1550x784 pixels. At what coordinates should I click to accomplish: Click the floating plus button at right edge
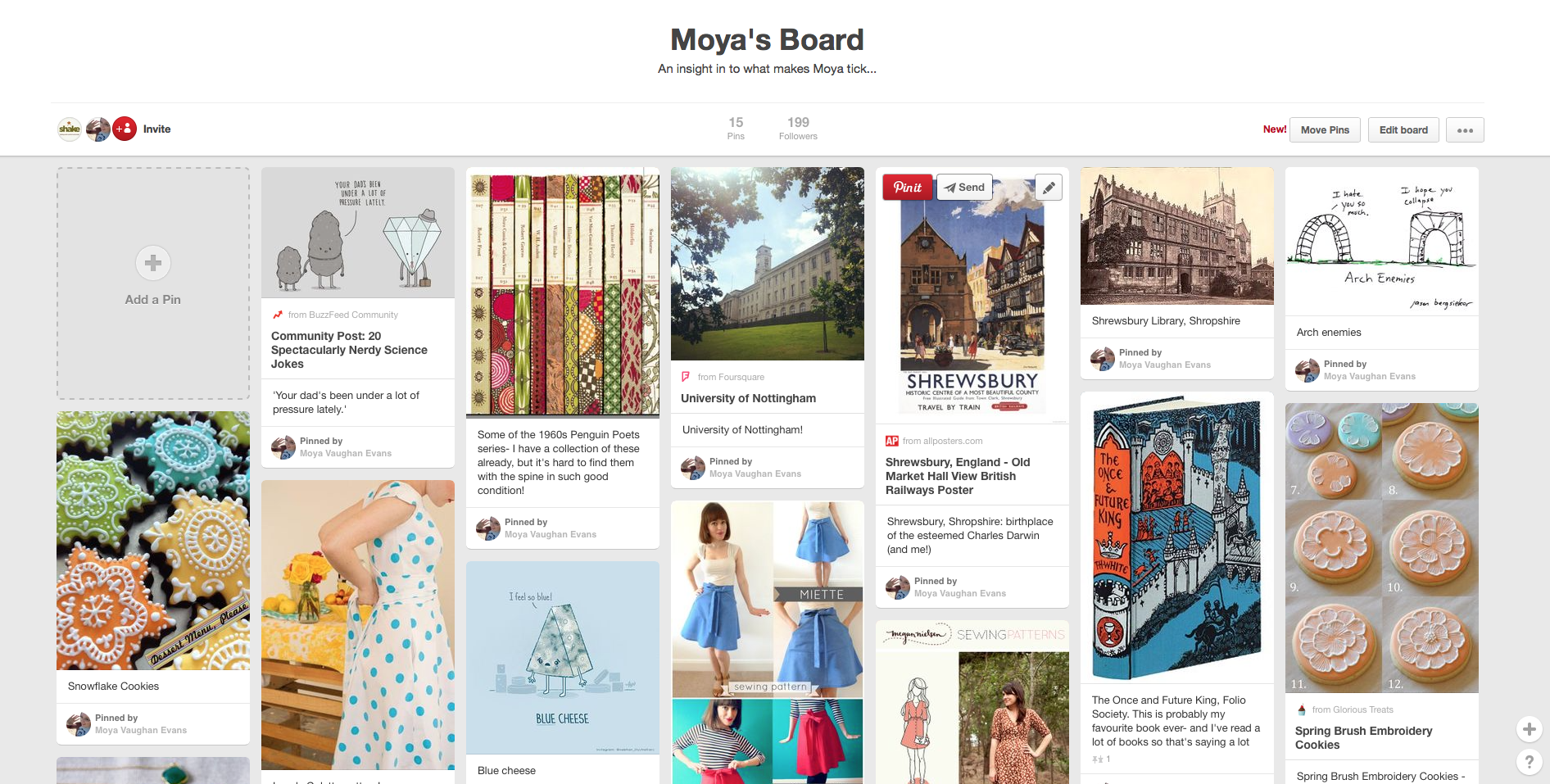point(1529,728)
